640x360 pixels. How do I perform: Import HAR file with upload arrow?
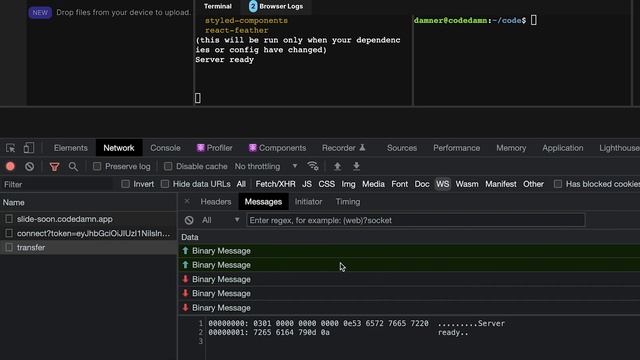(337, 166)
